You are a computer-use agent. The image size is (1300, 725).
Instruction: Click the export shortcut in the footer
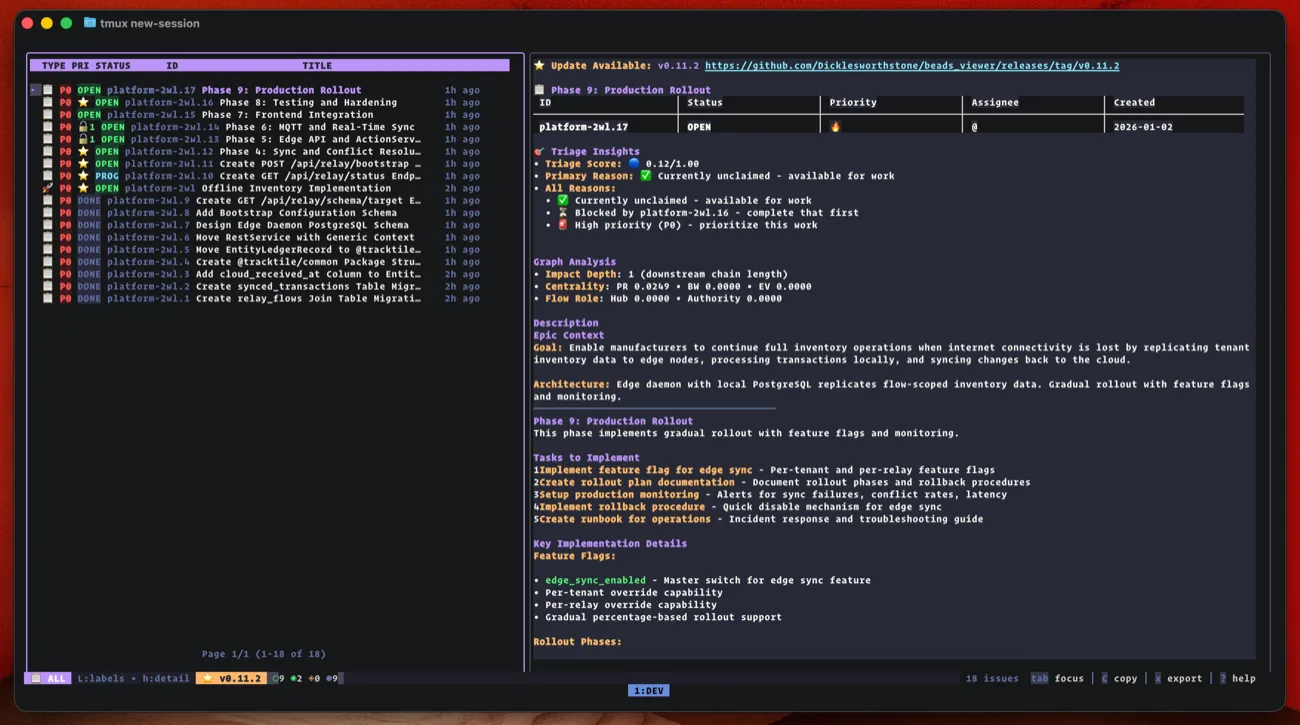pos(1178,678)
